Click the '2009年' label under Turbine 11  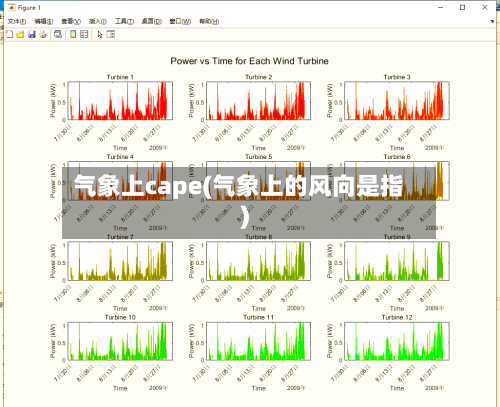click(x=296, y=388)
